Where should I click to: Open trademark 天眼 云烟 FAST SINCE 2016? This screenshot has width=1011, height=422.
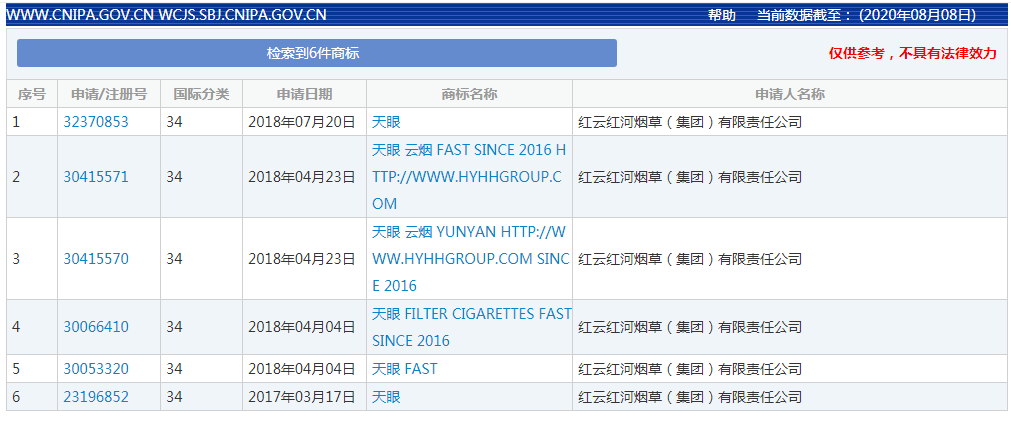[x=469, y=177]
